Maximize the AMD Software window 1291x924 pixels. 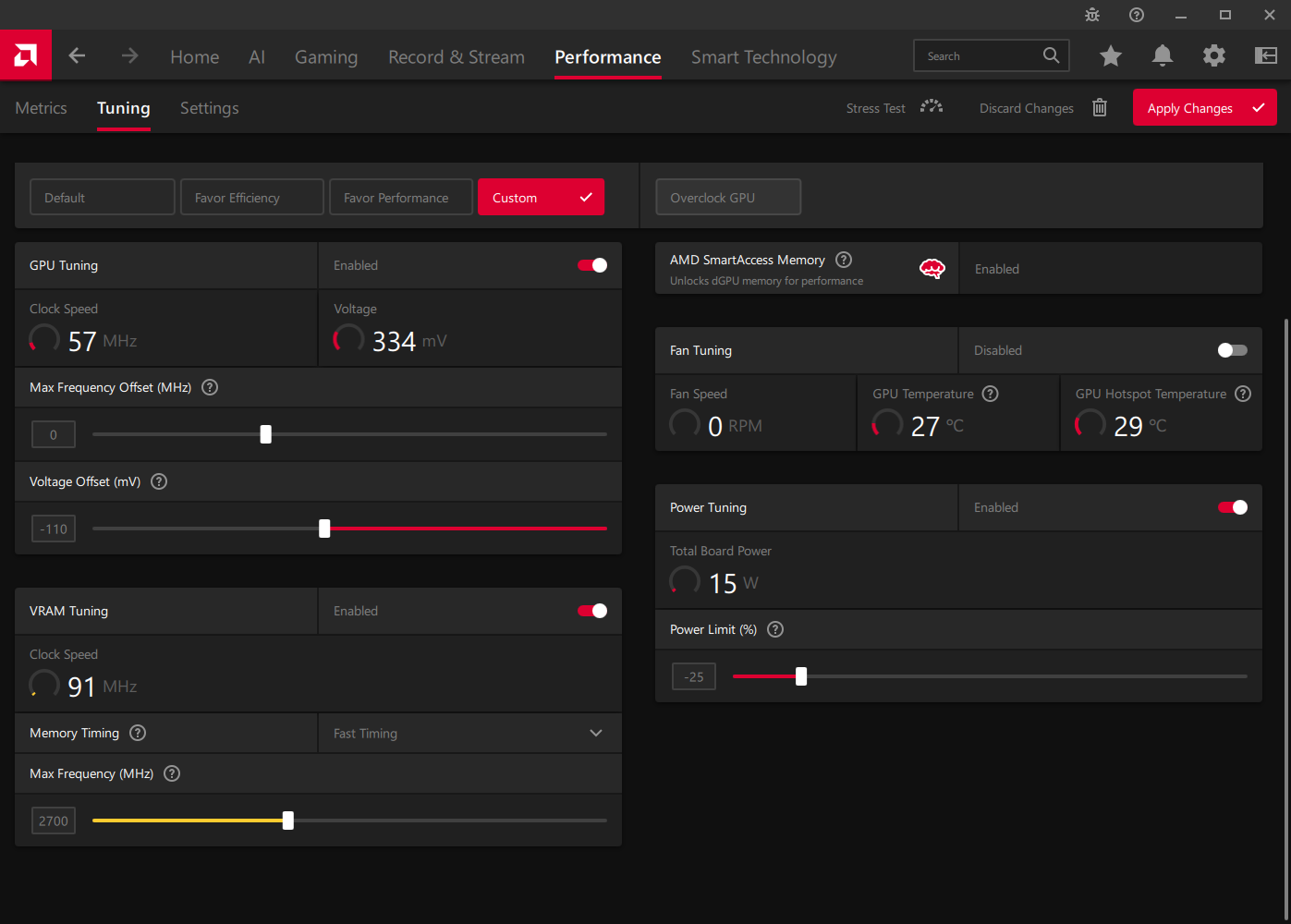point(1225,15)
